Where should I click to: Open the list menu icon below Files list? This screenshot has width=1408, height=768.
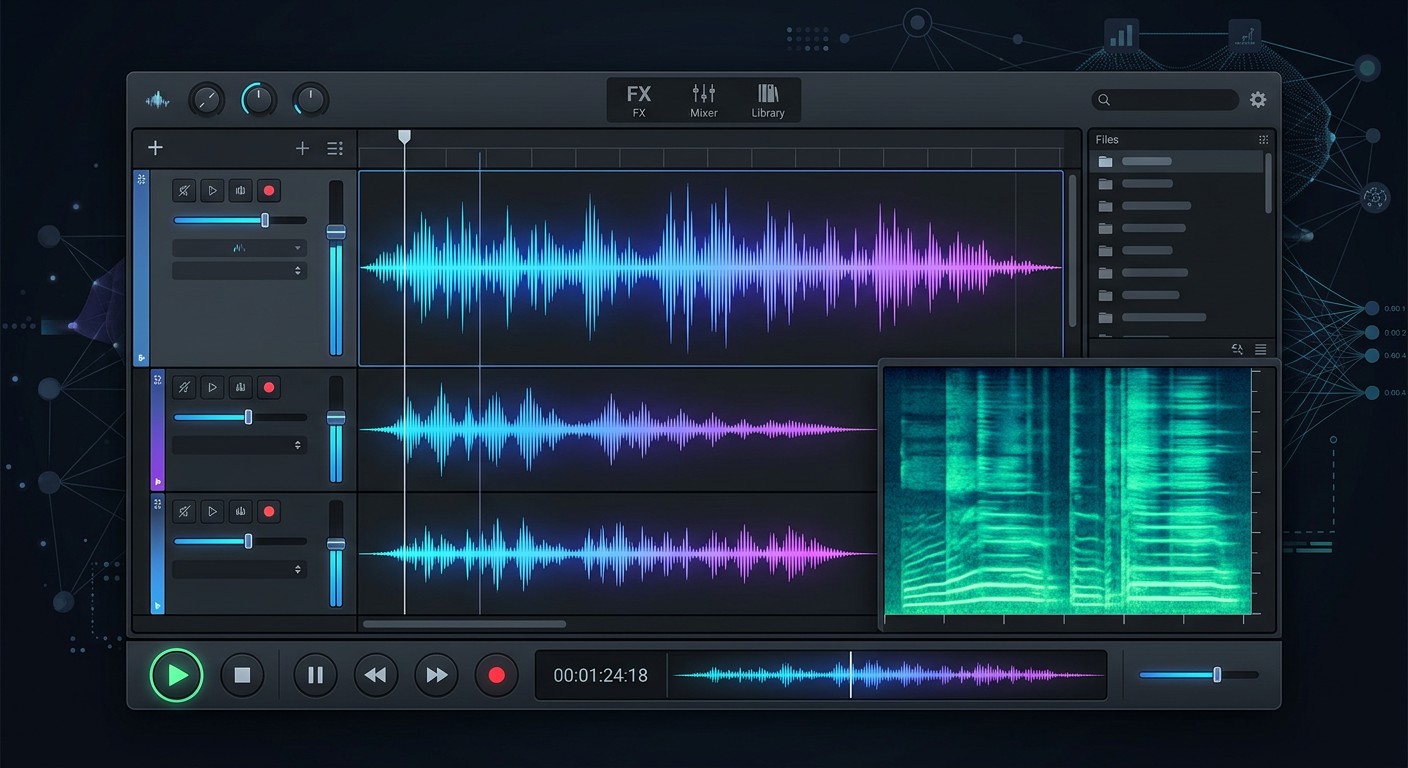[1260, 349]
